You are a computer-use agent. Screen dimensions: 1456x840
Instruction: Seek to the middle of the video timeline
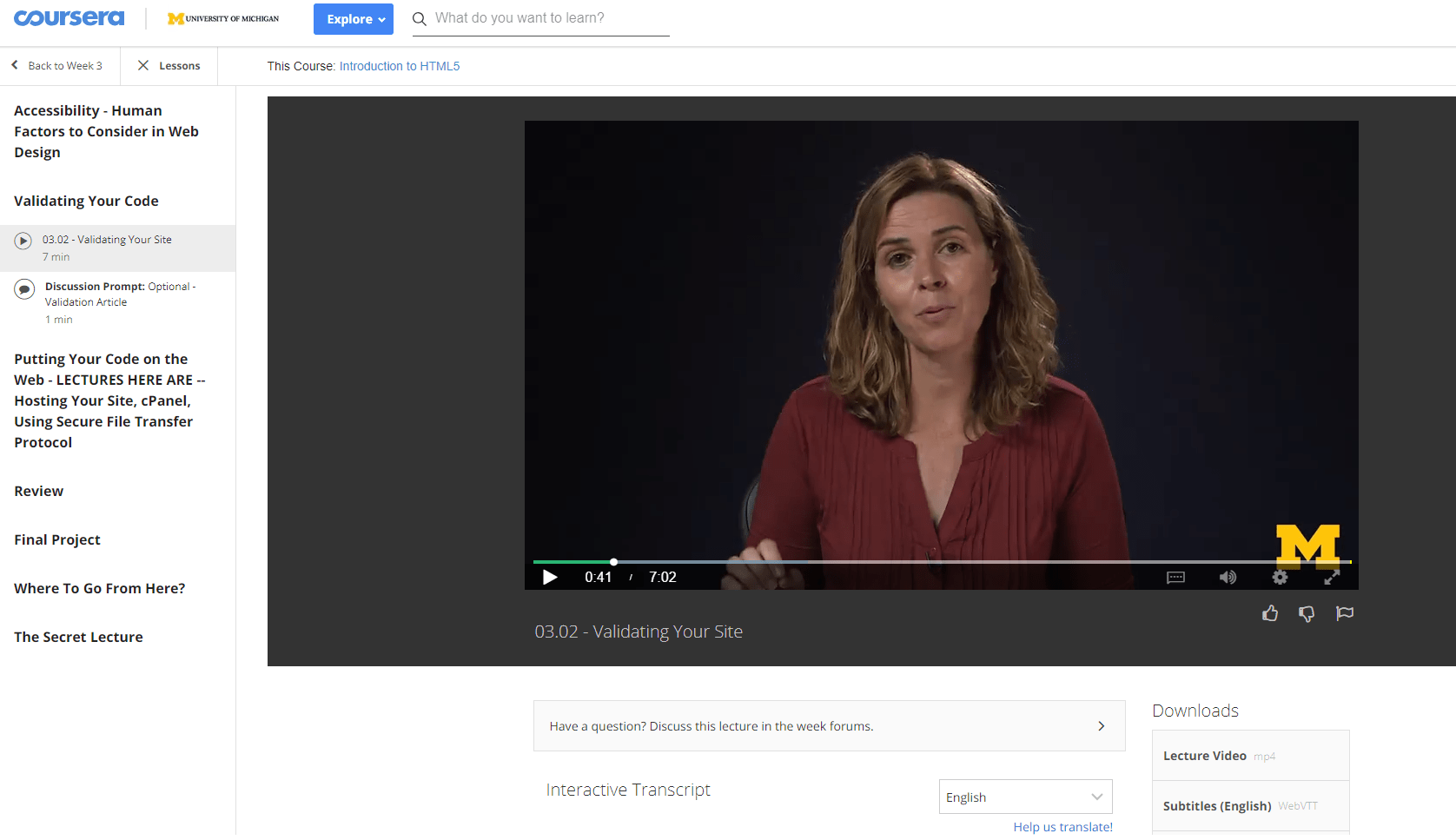click(943, 562)
